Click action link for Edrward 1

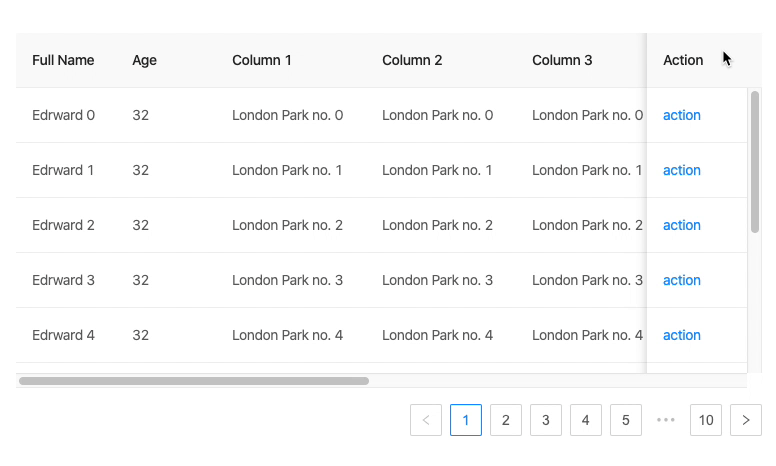[682, 170]
